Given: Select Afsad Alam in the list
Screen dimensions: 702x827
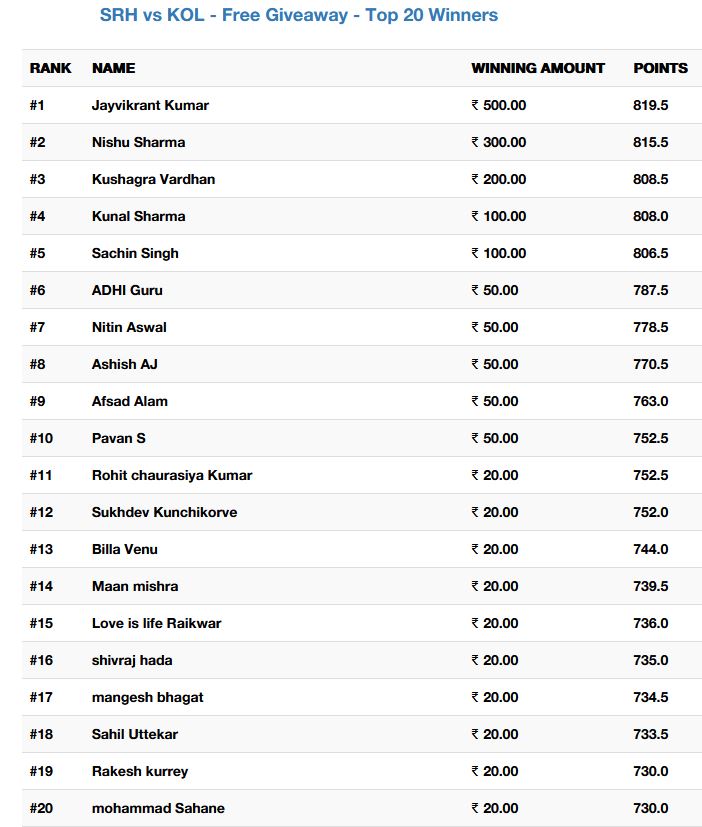Looking at the screenshot, I should 130,401.
